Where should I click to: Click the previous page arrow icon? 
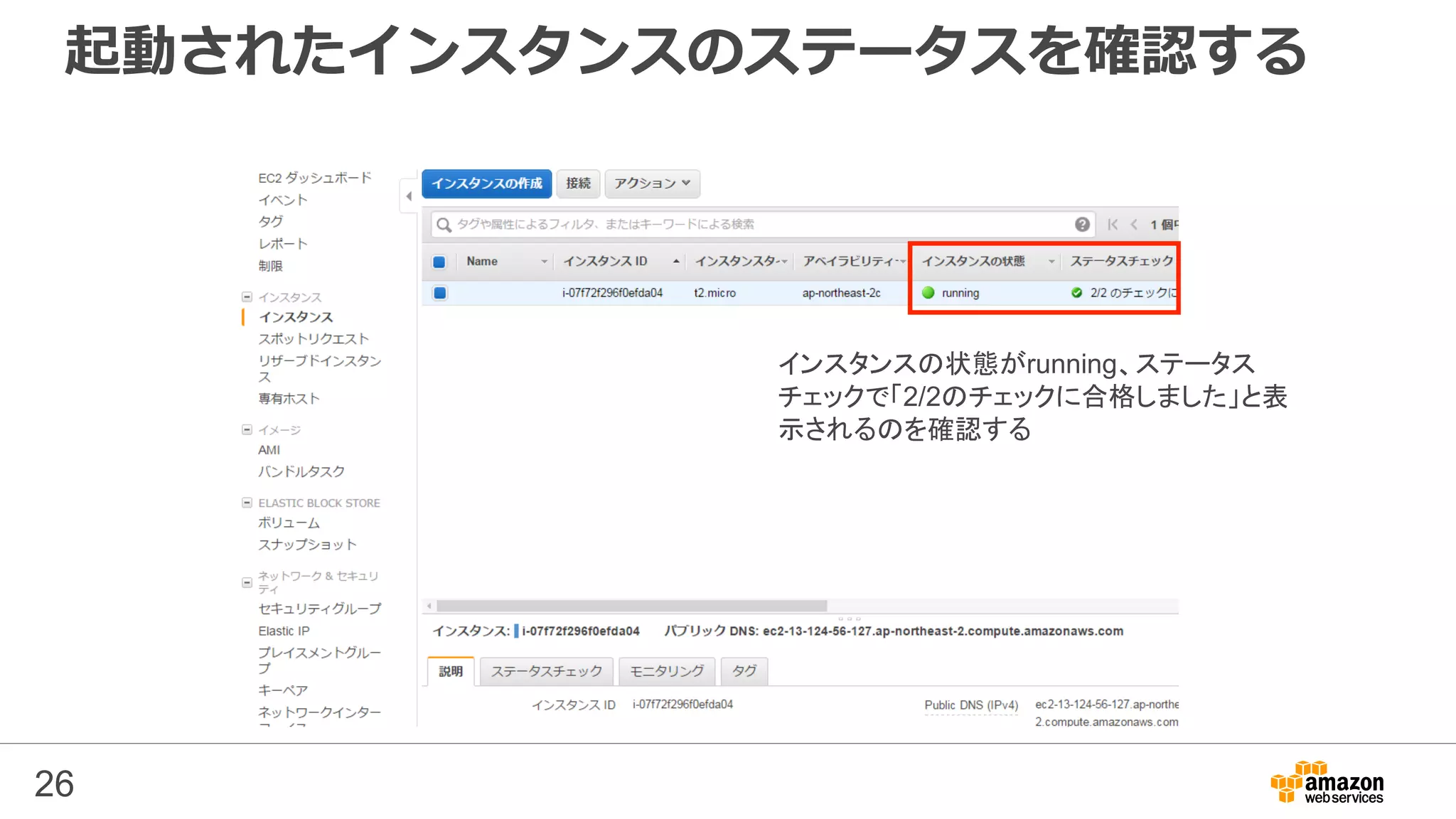pyautogui.click(x=1134, y=225)
